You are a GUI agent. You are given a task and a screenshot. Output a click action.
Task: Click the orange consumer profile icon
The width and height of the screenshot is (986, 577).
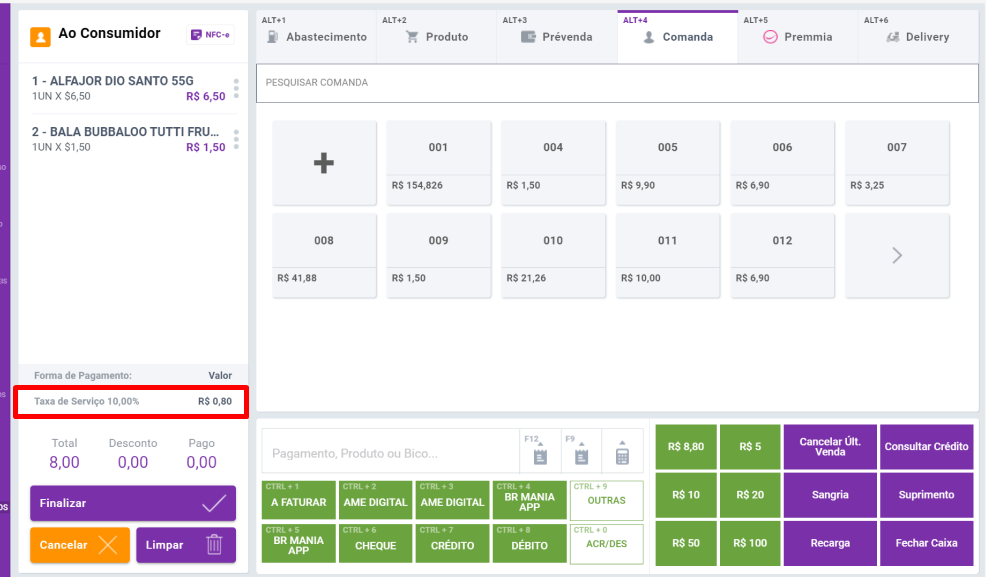(x=40, y=37)
